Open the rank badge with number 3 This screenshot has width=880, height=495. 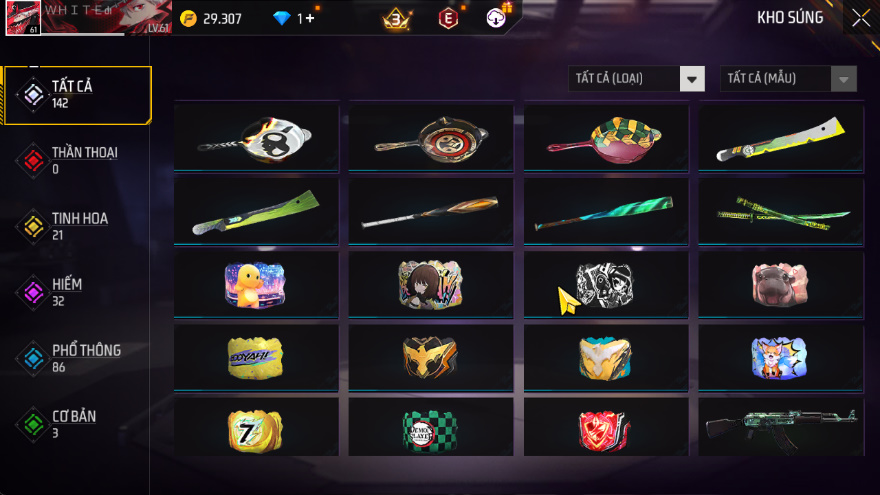[x=396, y=19]
